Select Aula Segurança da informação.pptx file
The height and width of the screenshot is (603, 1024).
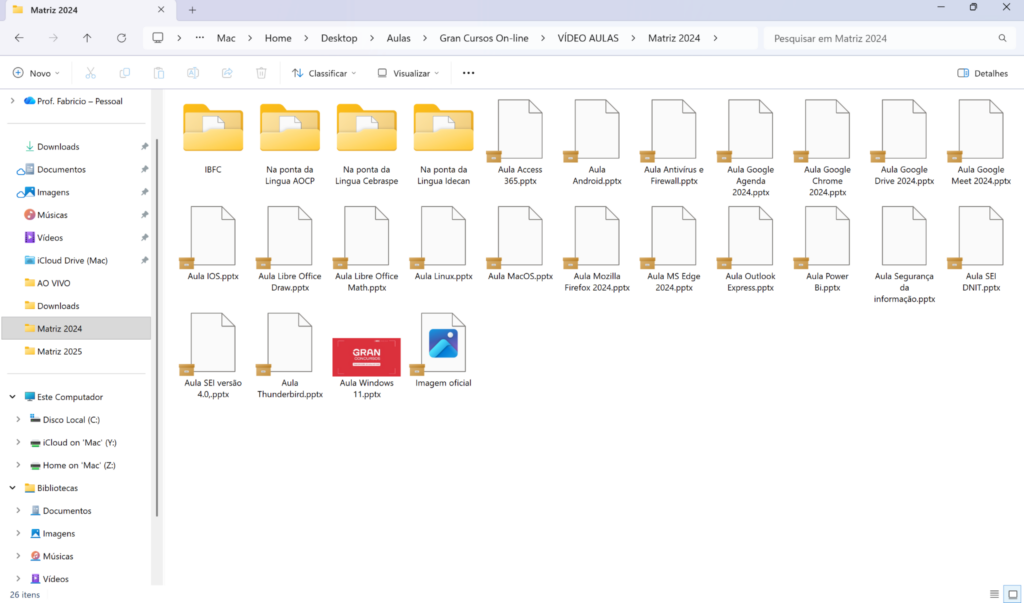pos(904,255)
